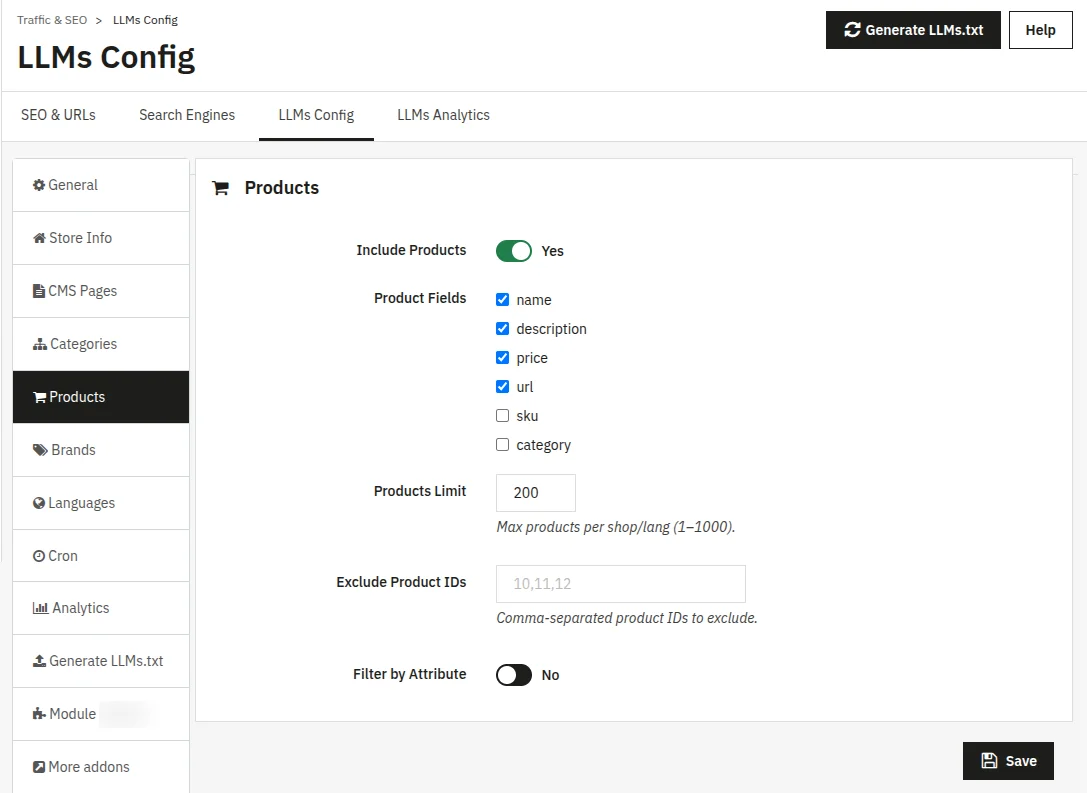
Task: Open Categories section
Action: [x=101, y=344]
